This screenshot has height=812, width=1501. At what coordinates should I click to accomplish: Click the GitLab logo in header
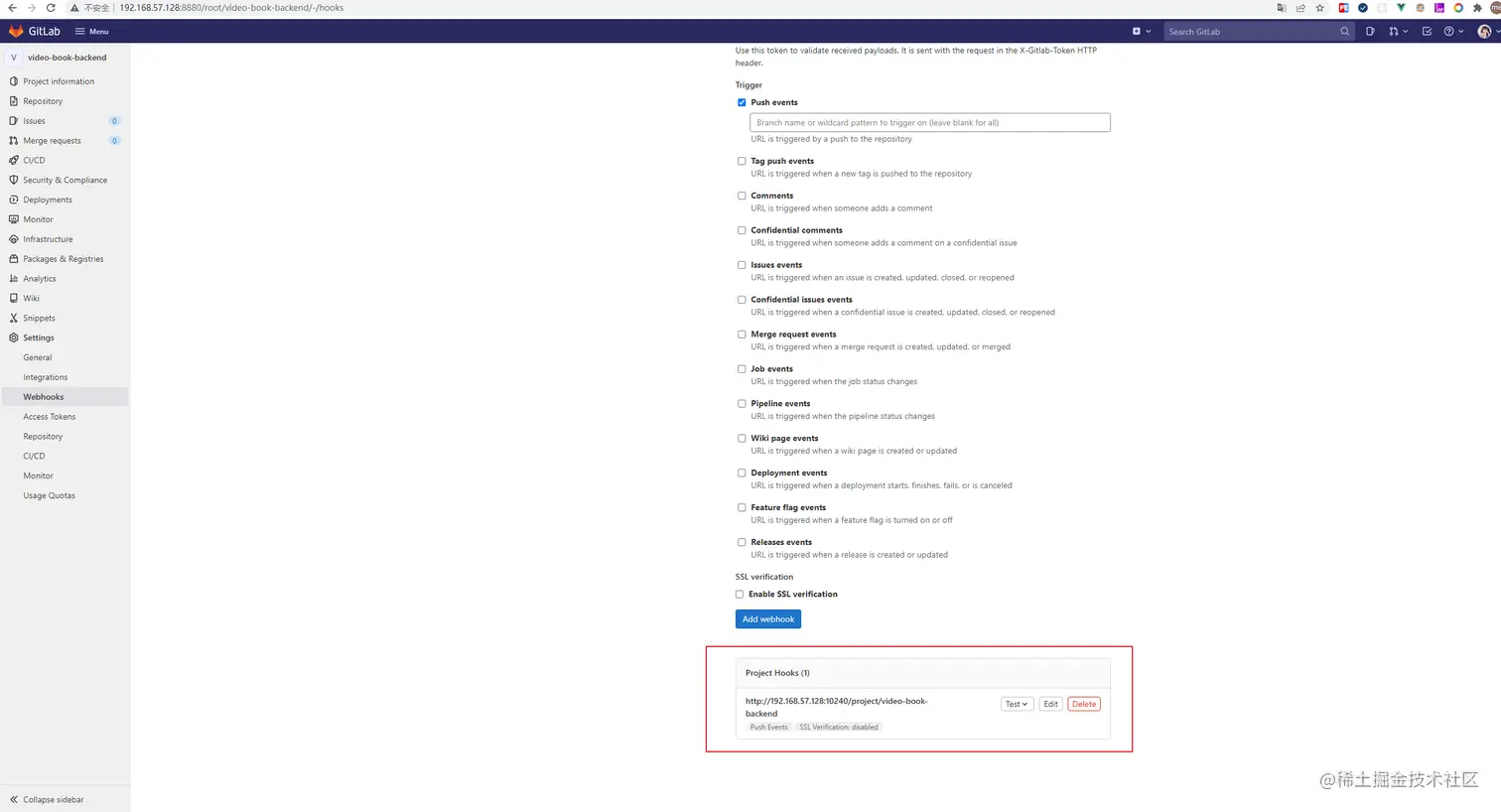34,31
